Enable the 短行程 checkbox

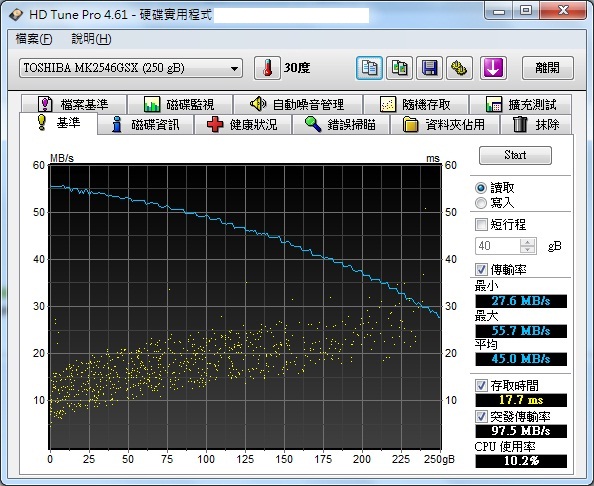click(481, 225)
